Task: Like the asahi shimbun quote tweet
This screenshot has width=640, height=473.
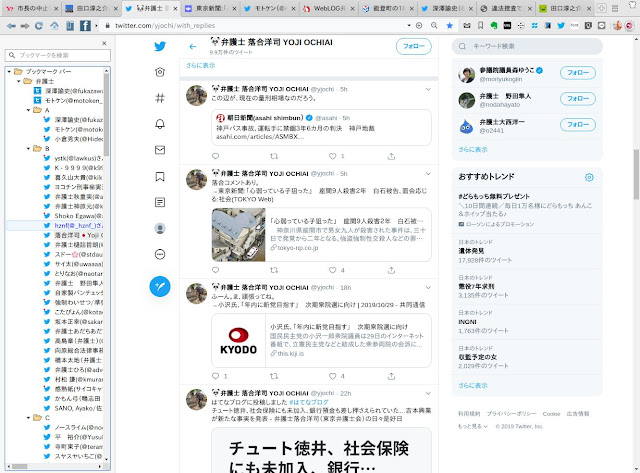Action: (333, 156)
